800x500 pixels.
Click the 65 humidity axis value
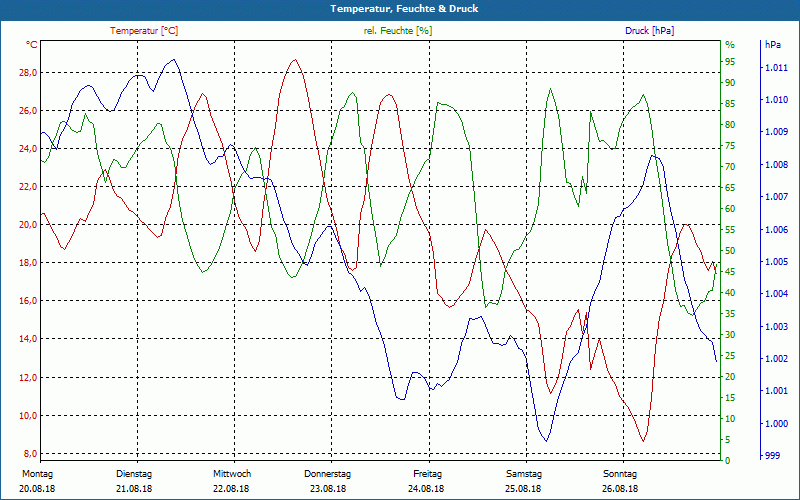pyautogui.click(x=731, y=188)
